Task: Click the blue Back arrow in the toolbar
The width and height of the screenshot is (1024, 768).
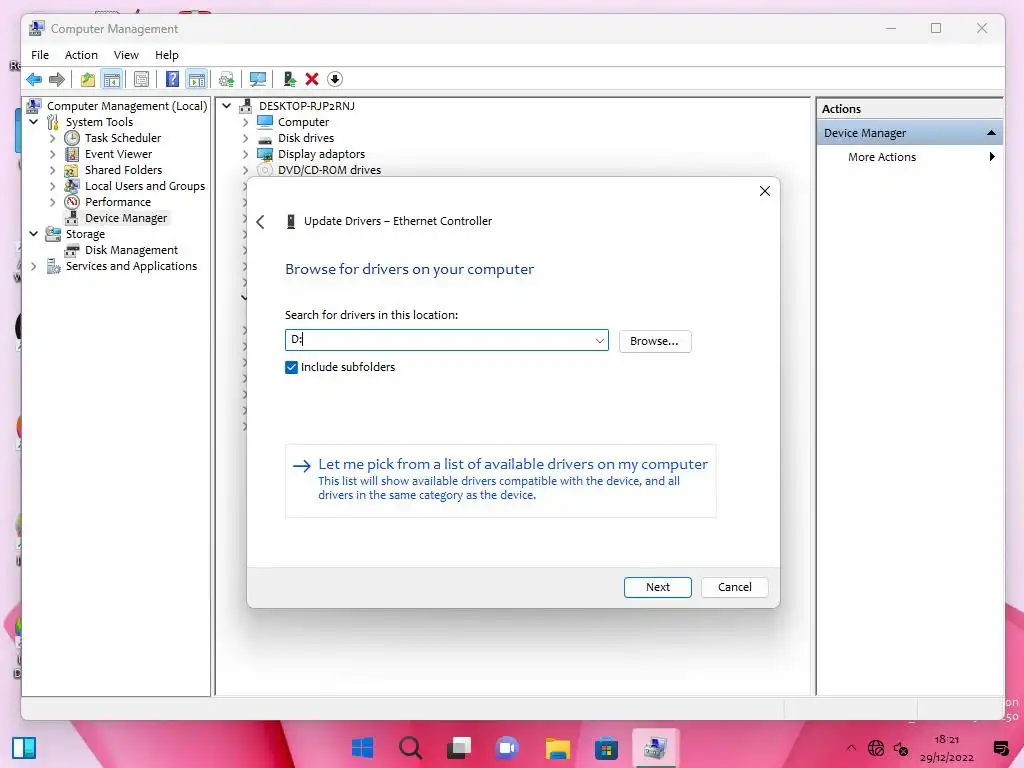Action: (34, 80)
